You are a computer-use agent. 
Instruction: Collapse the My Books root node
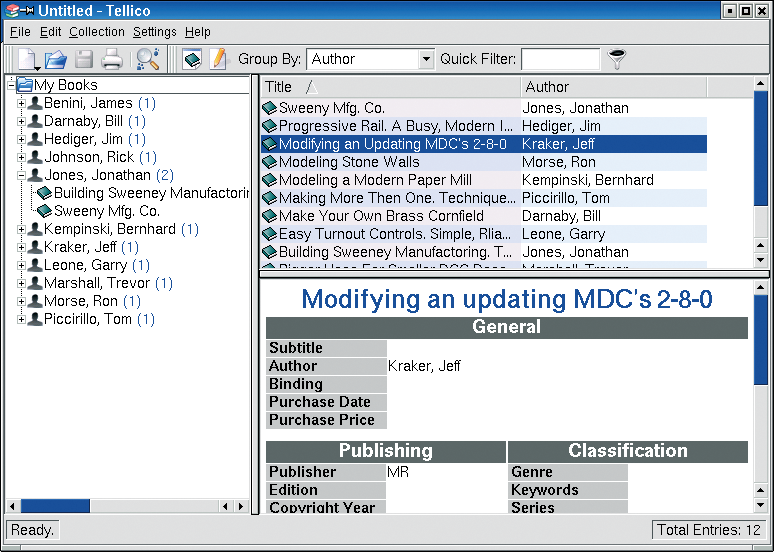[11, 85]
